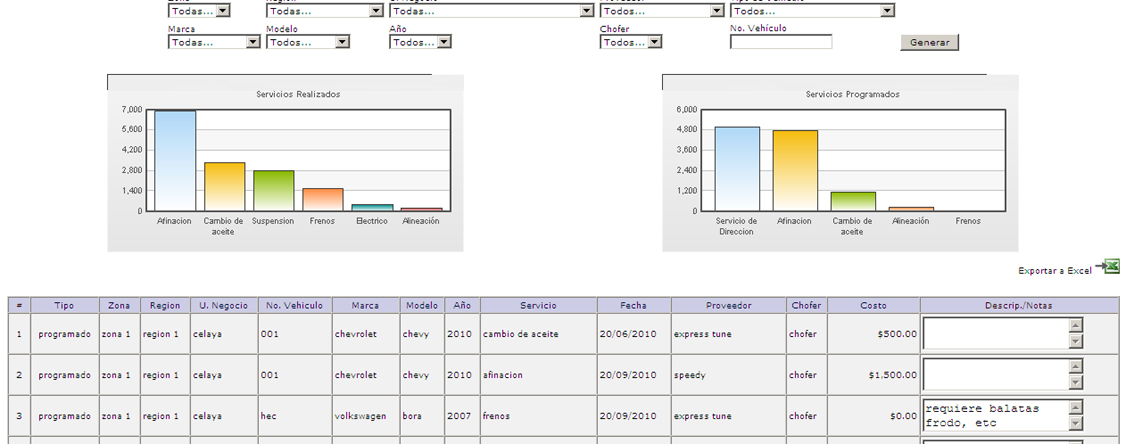Open the Año dropdown
1134x444 pixels.
pyautogui.click(x=419, y=42)
